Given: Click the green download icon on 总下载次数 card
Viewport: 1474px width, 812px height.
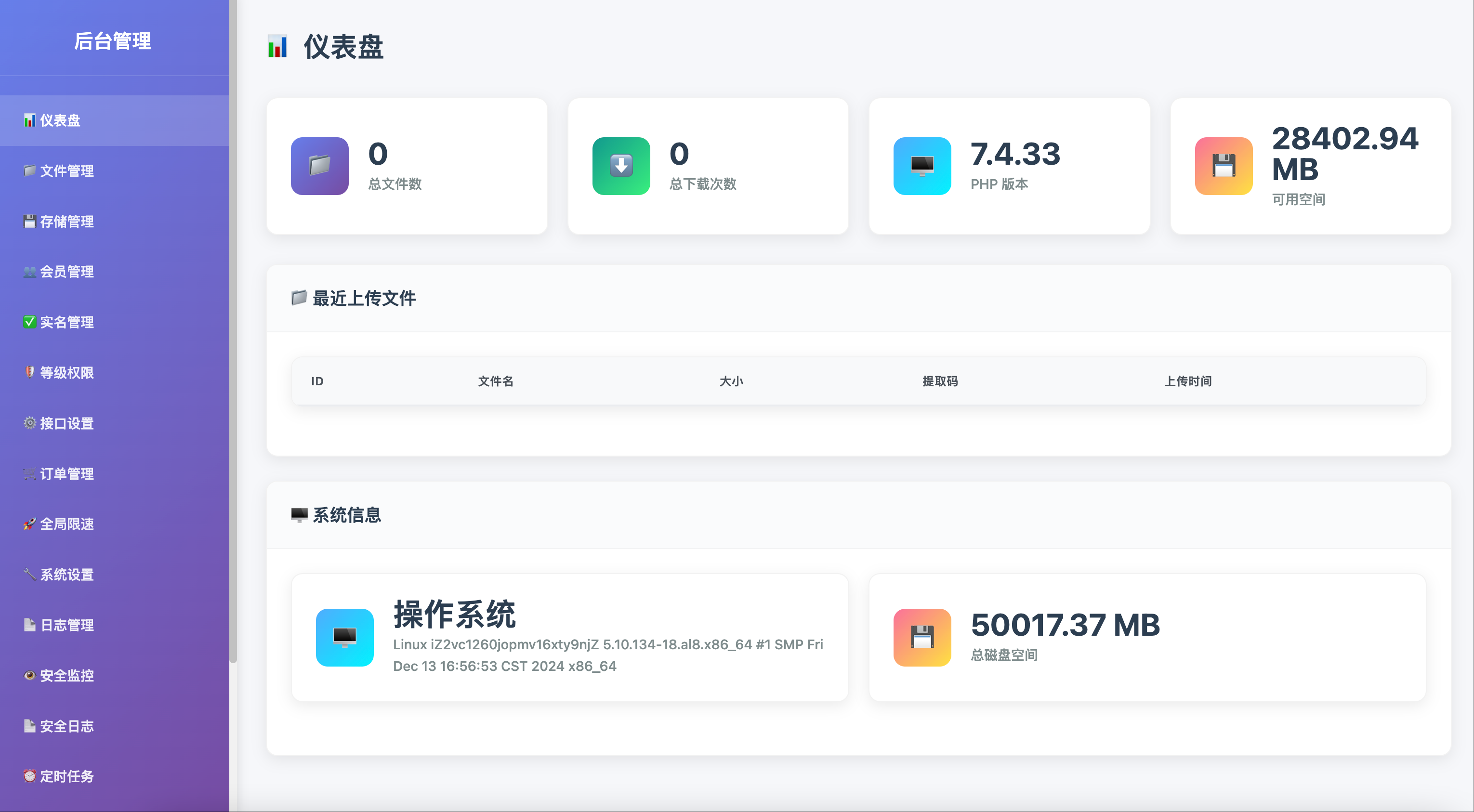Looking at the screenshot, I should [x=621, y=166].
